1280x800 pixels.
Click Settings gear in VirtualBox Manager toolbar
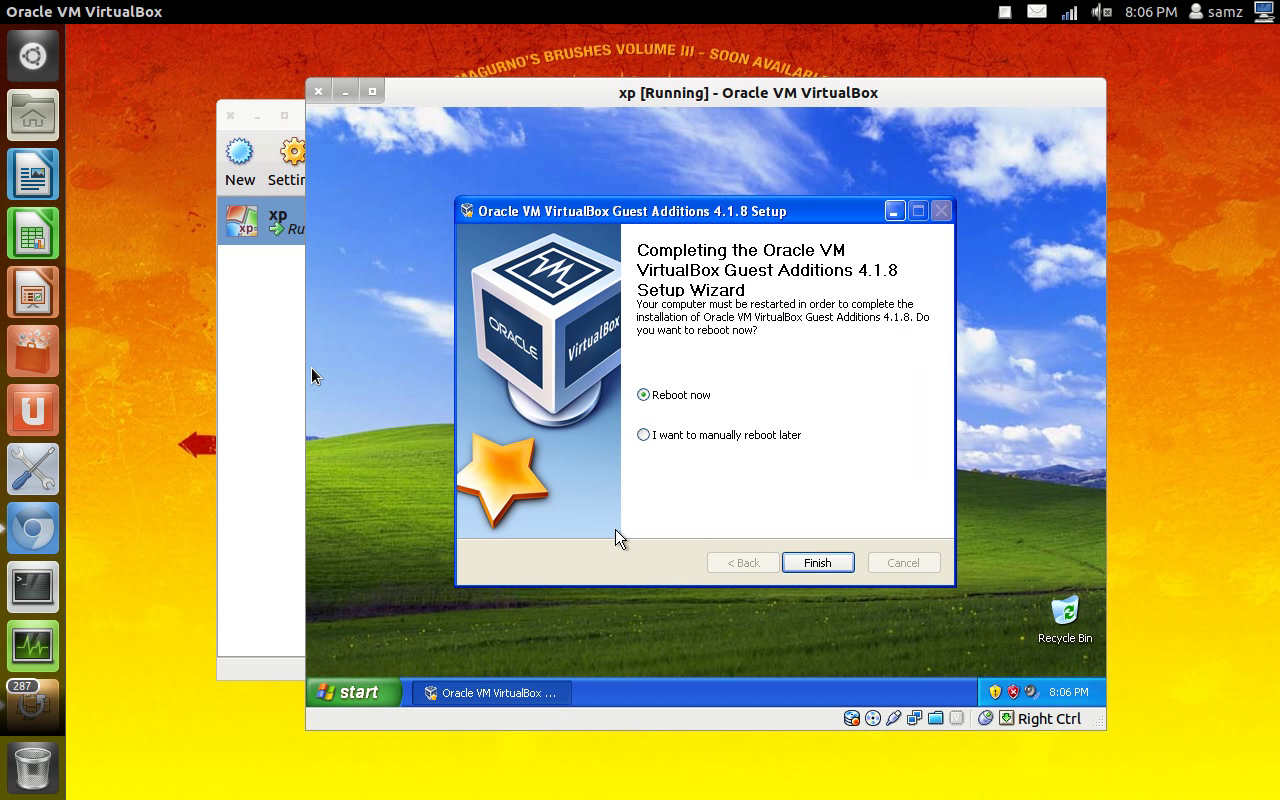tap(288, 162)
